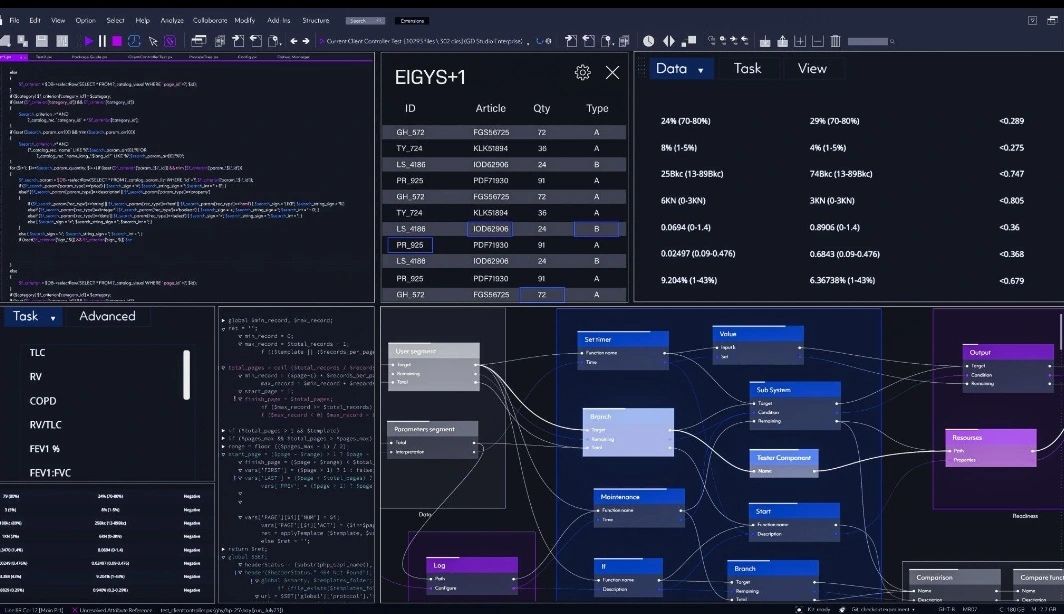Click the toolbar search slider field
1064x614 pixels.
[x=868, y=41]
